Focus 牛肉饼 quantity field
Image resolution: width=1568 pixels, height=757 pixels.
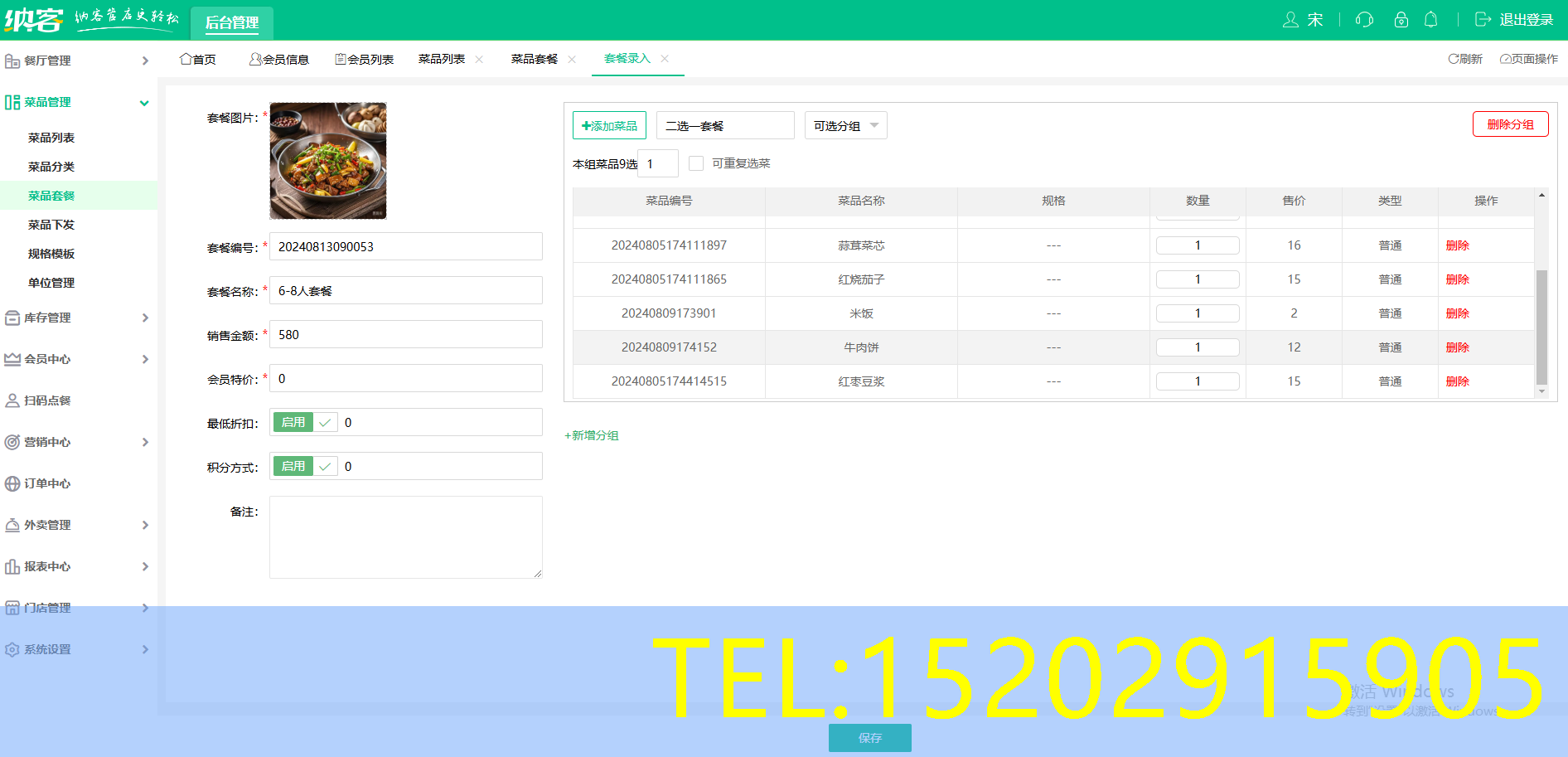[1198, 347]
